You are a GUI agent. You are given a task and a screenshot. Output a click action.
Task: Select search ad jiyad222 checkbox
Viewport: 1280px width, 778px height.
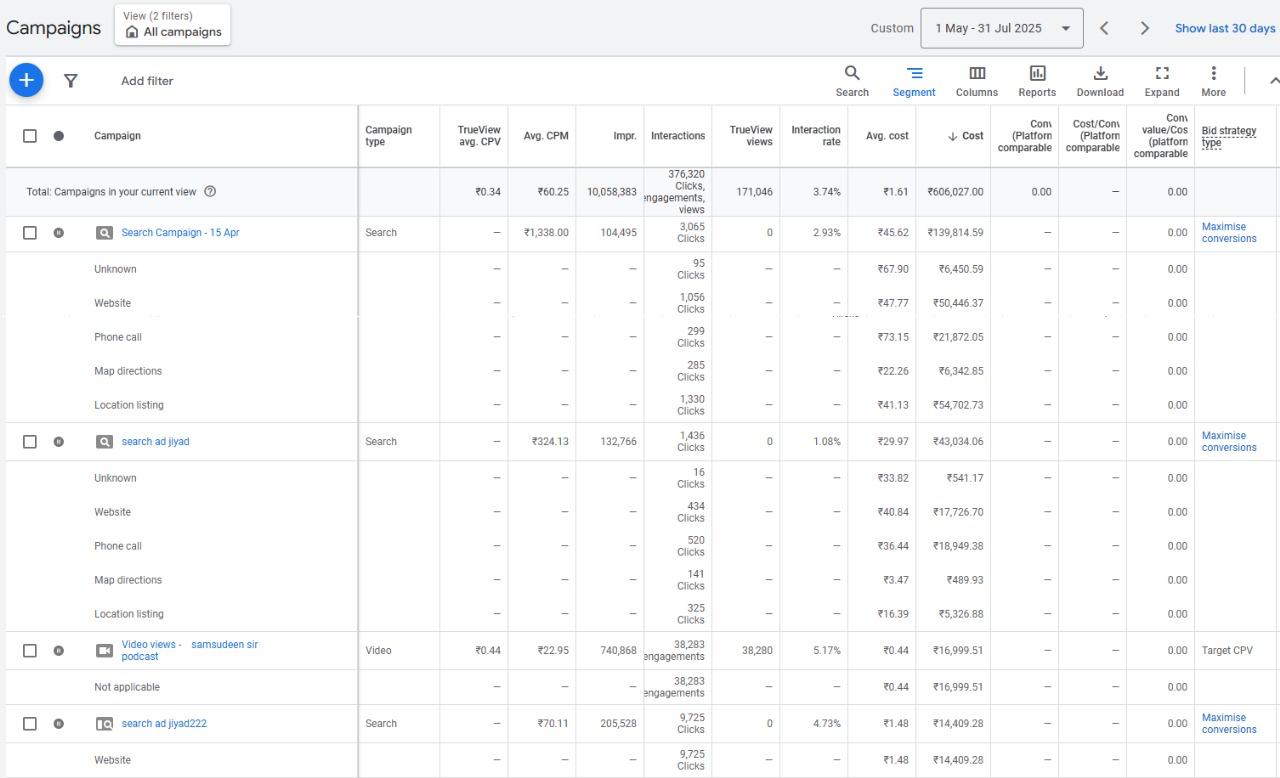pos(30,724)
